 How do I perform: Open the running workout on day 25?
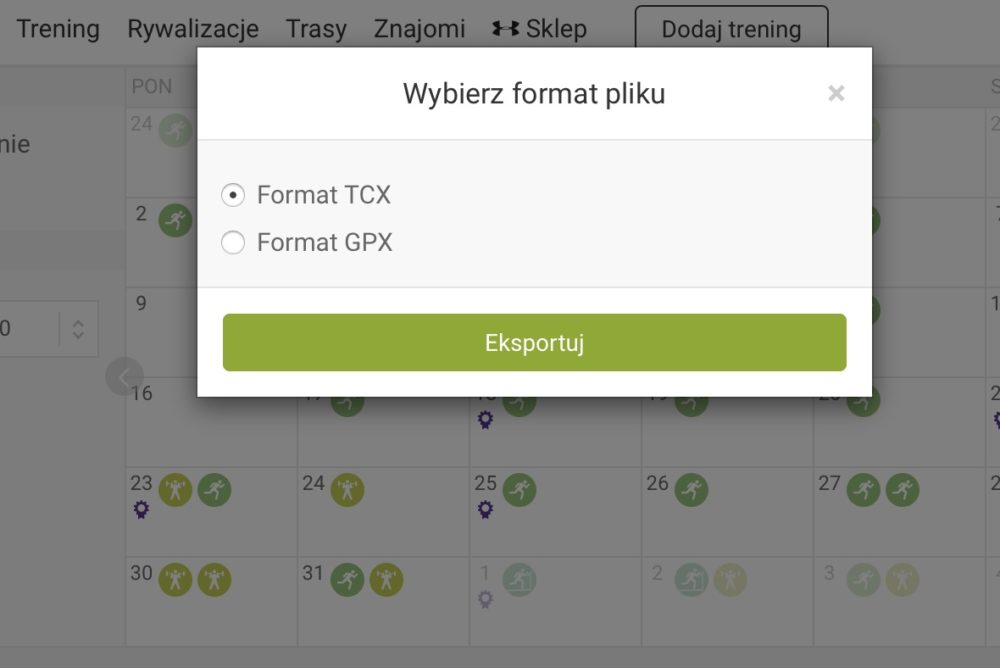tap(519, 490)
